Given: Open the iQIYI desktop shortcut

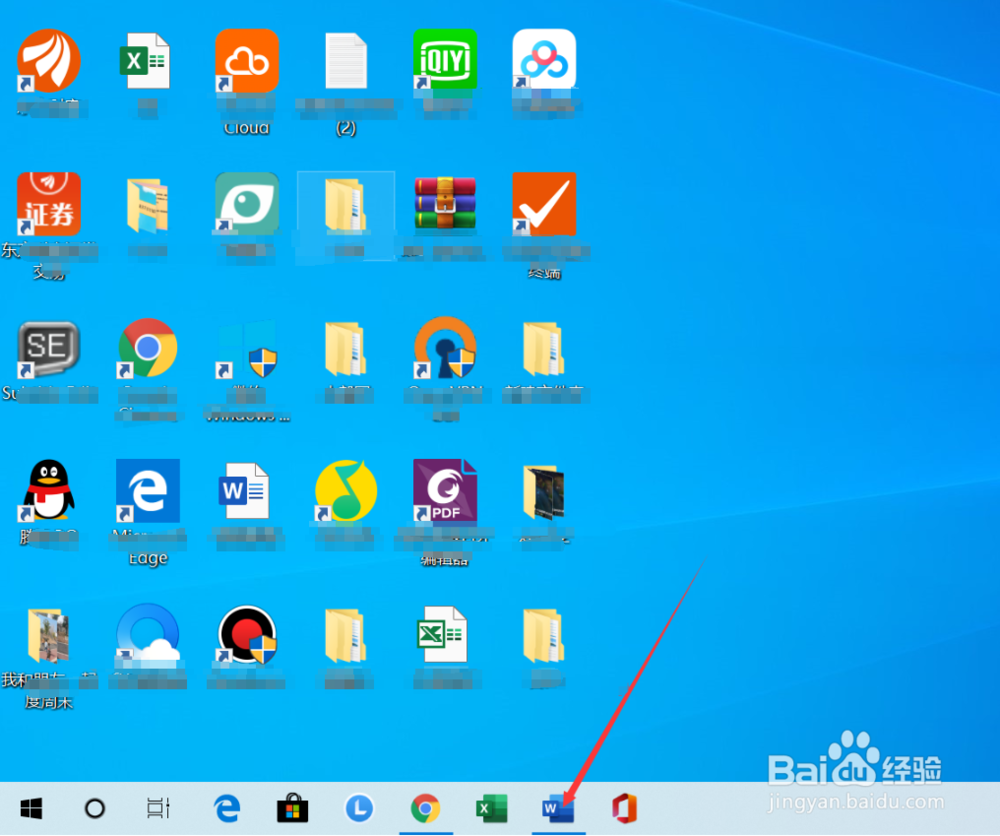Looking at the screenshot, I should [x=445, y=60].
